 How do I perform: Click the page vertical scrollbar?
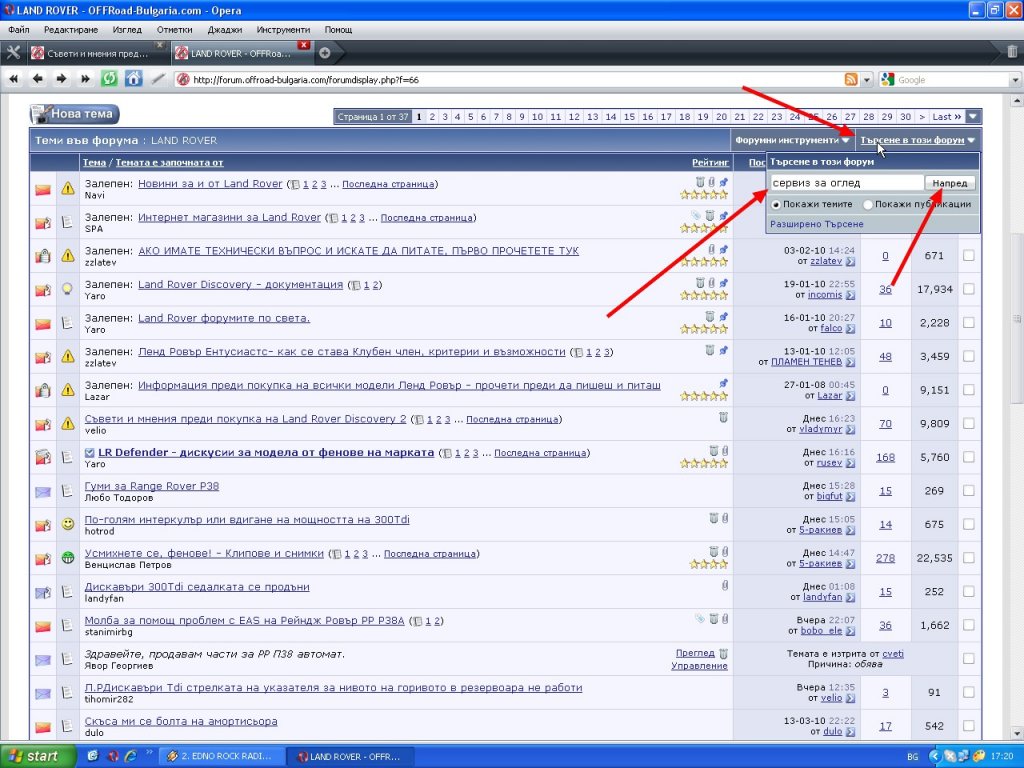coord(1016,400)
